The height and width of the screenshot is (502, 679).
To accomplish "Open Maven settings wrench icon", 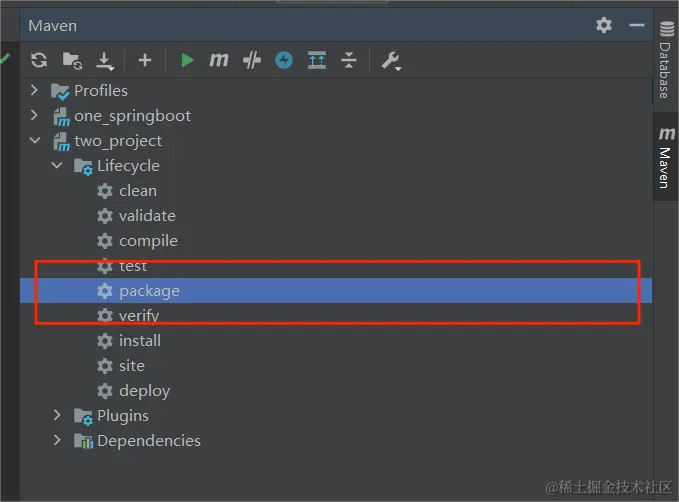I will point(391,61).
